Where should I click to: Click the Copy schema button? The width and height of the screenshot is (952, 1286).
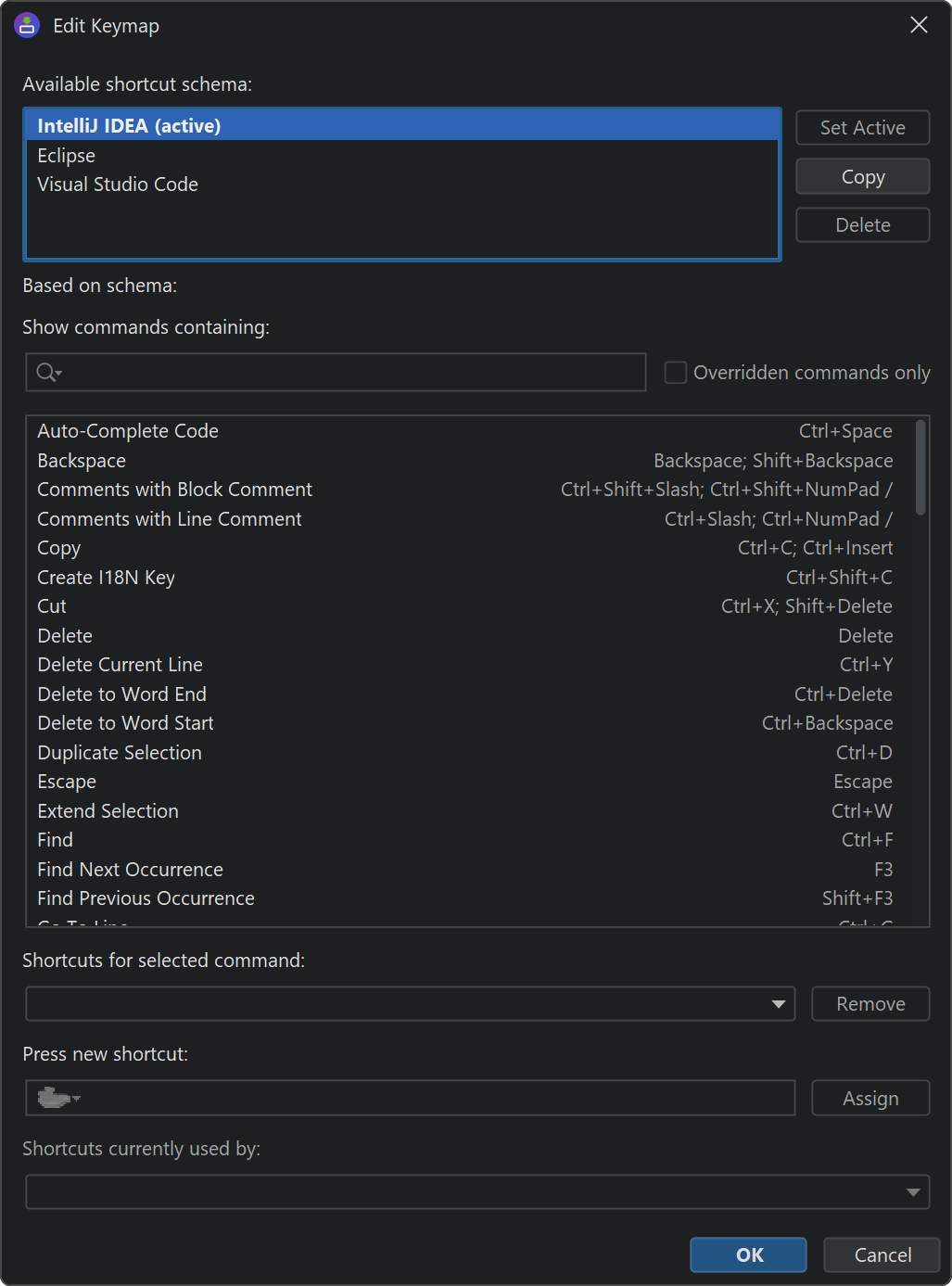click(862, 176)
